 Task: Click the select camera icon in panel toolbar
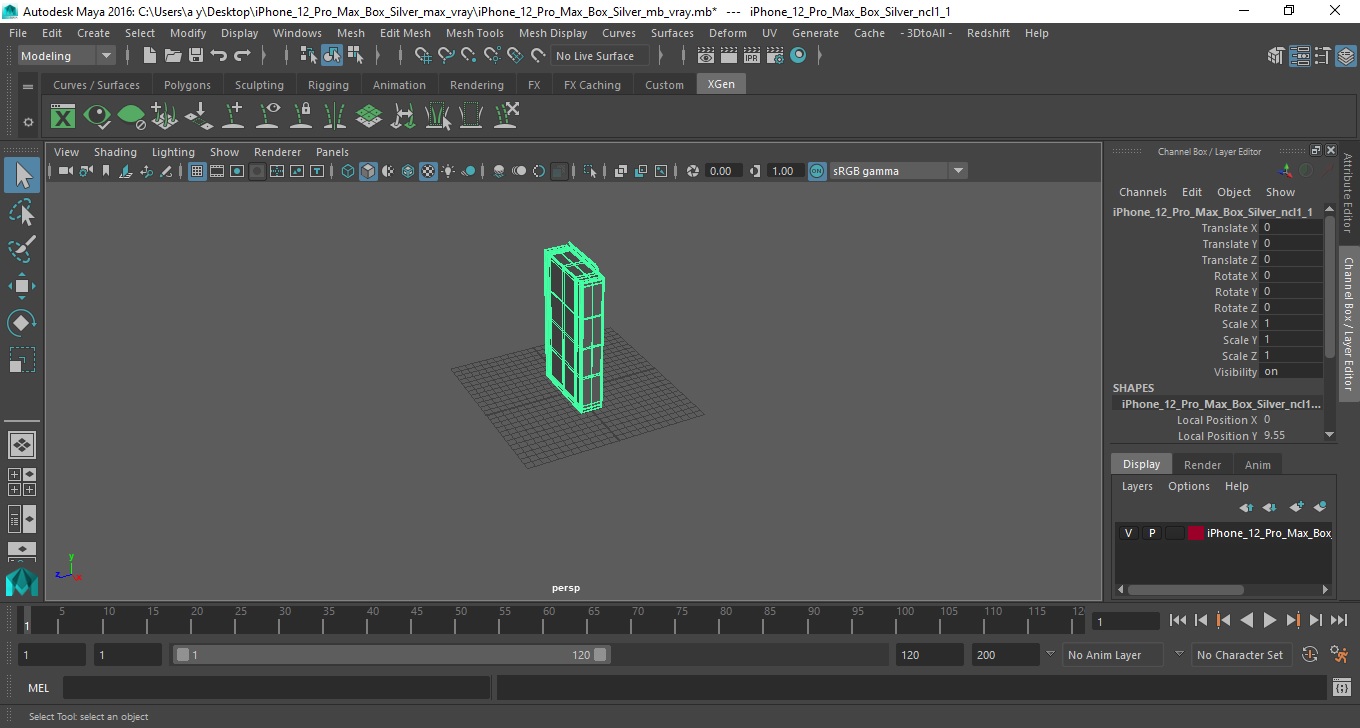65,171
